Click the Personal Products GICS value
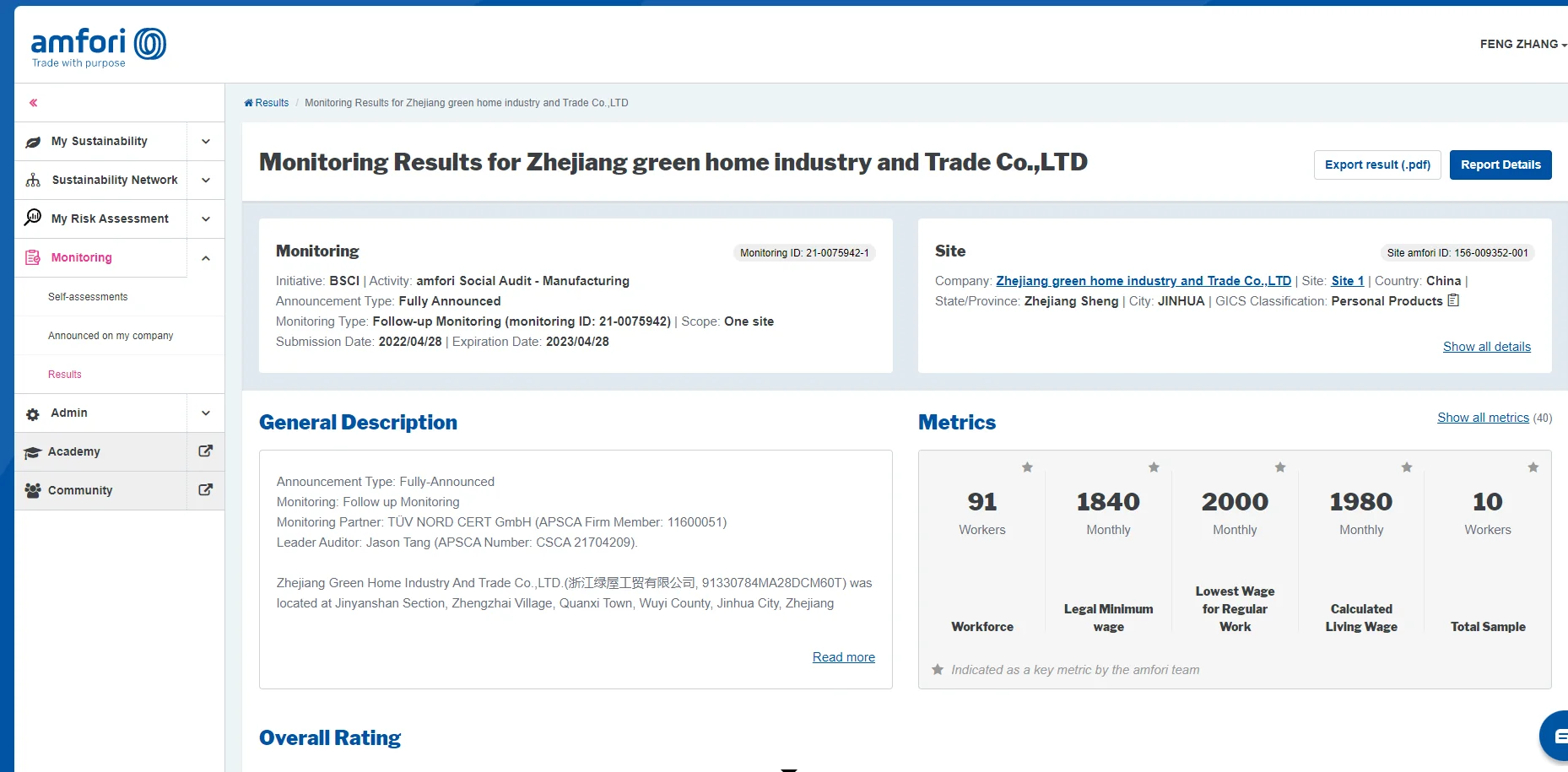 pos(1387,301)
